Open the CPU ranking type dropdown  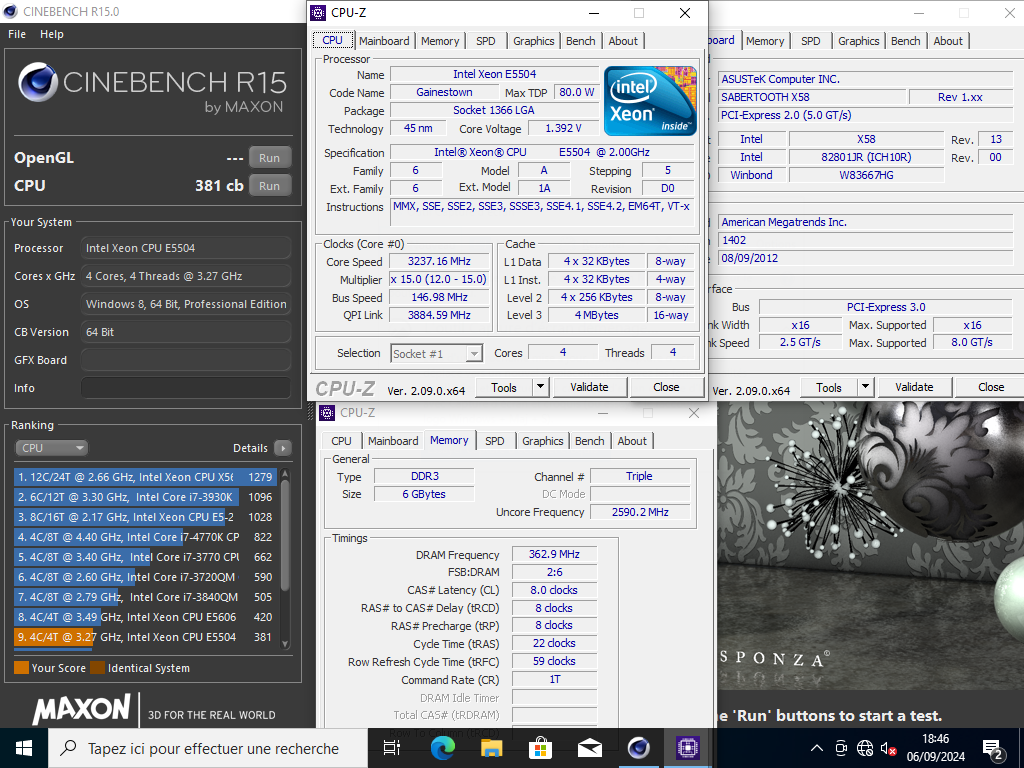click(x=52, y=448)
